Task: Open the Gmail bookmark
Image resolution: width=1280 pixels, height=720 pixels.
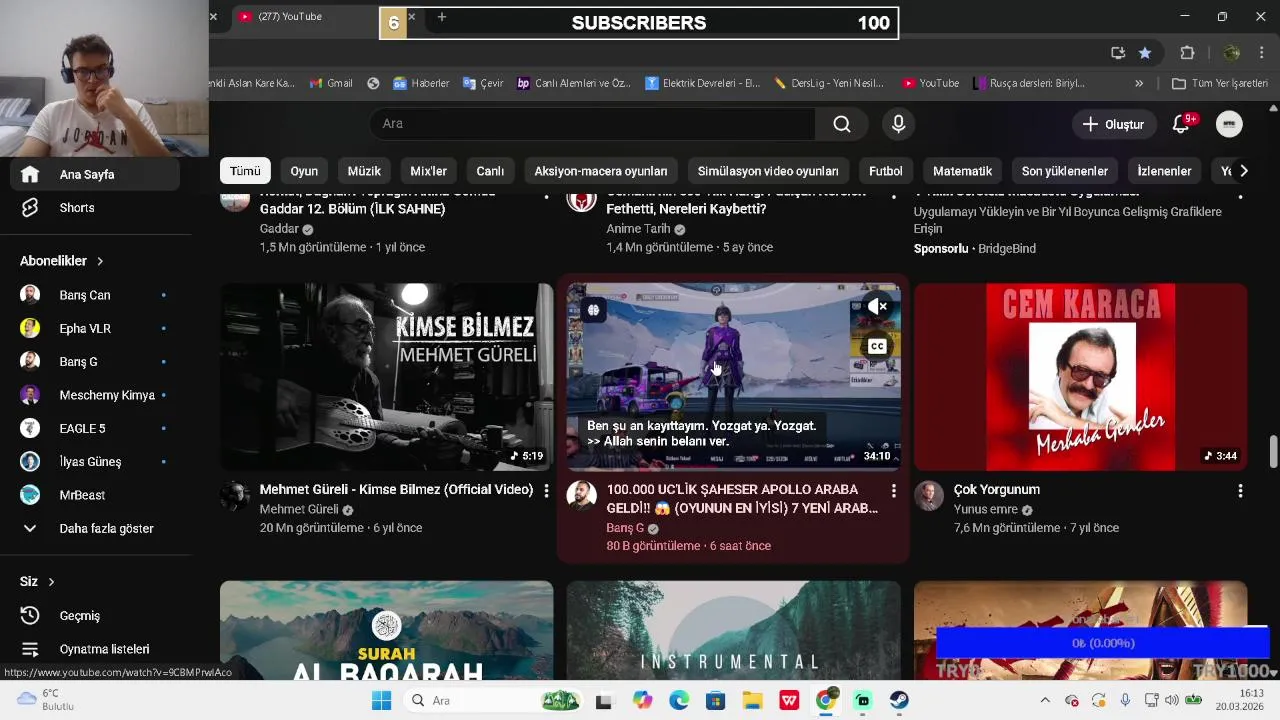Action: [331, 83]
